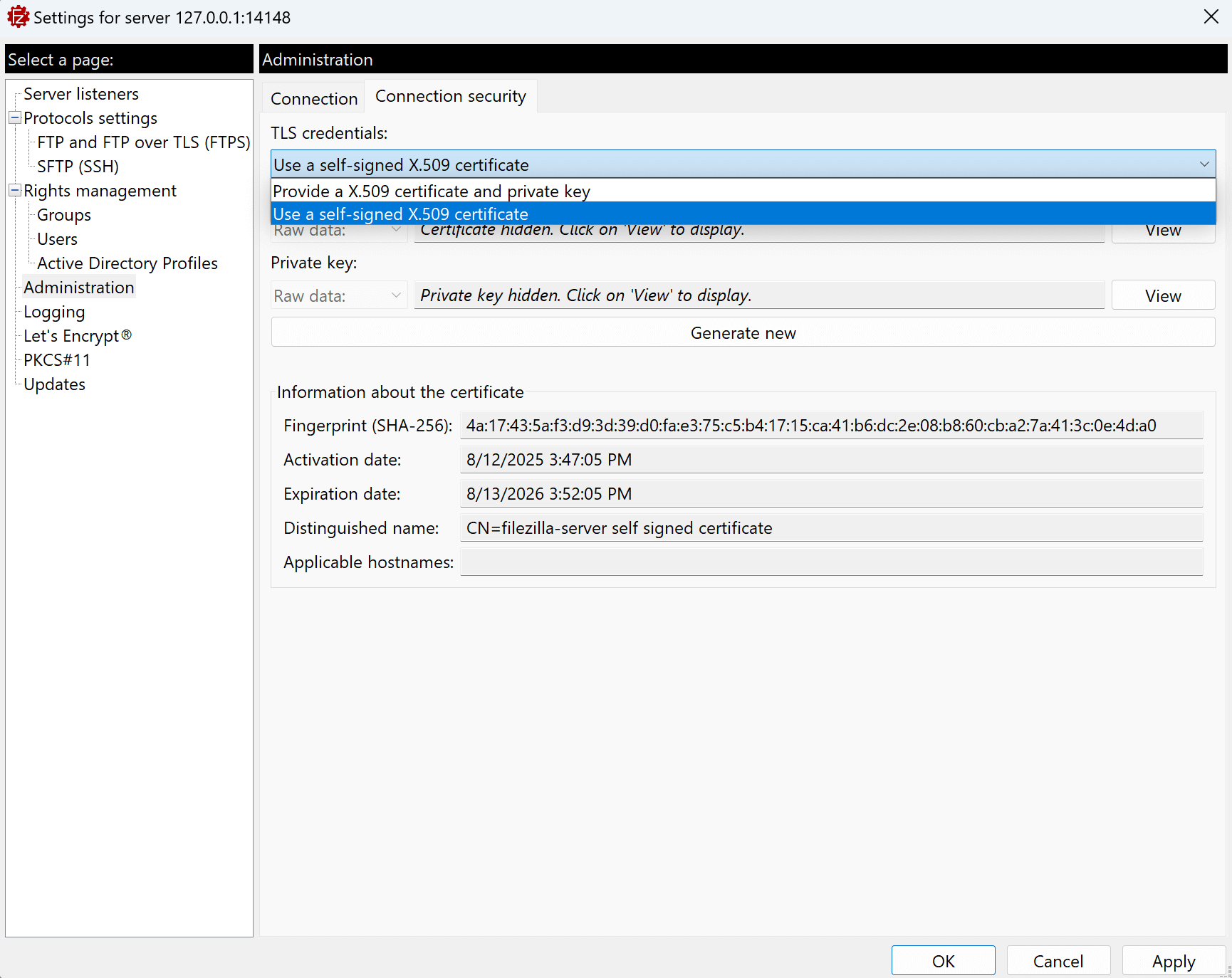Click the 'Distinguished name:' label
This screenshot has height=978, width=1232.
[x=361, y=528]
